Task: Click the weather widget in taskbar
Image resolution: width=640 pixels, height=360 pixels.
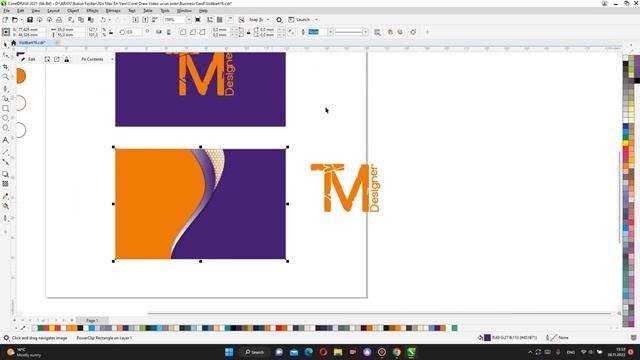Action: point(24,352)
